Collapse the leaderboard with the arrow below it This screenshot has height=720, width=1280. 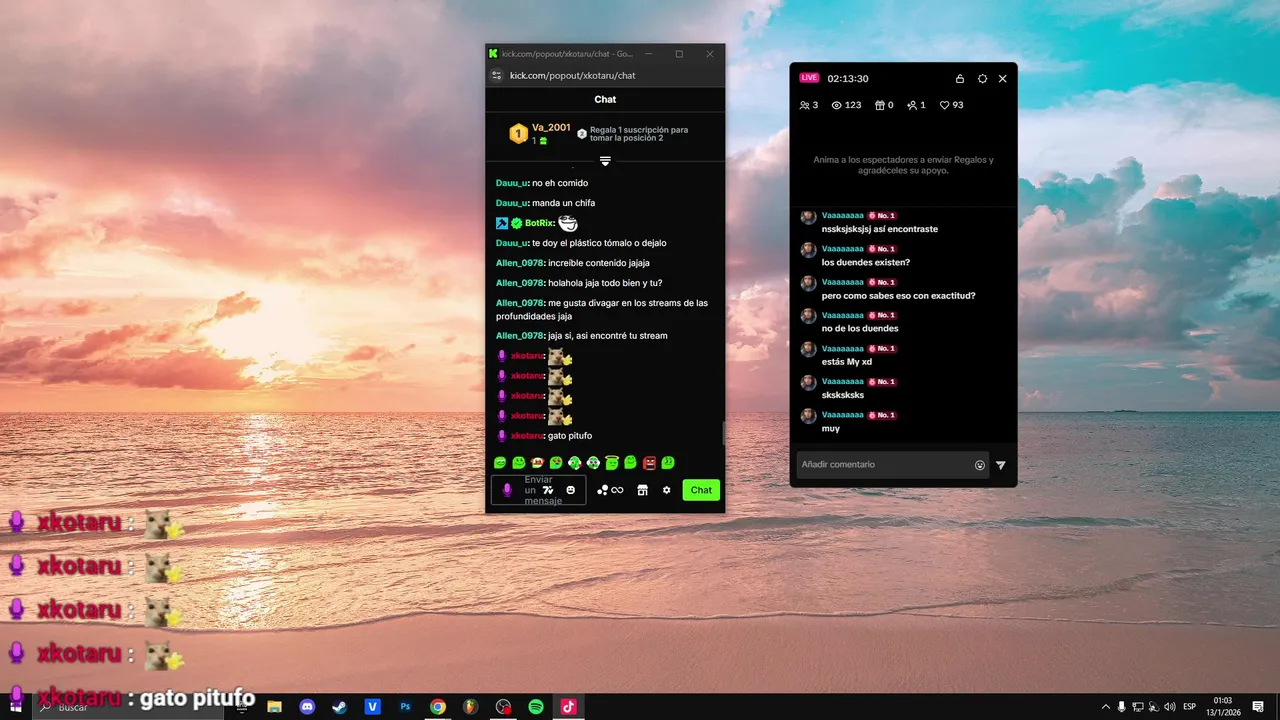[x=605, y=161]
